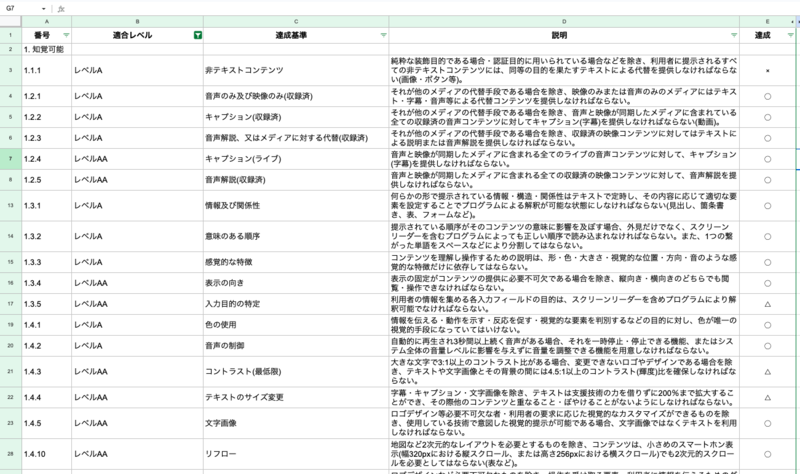The image size is (800, 474).
Task: Click the 色の使用 cell
Action: [x=296, y=325]
